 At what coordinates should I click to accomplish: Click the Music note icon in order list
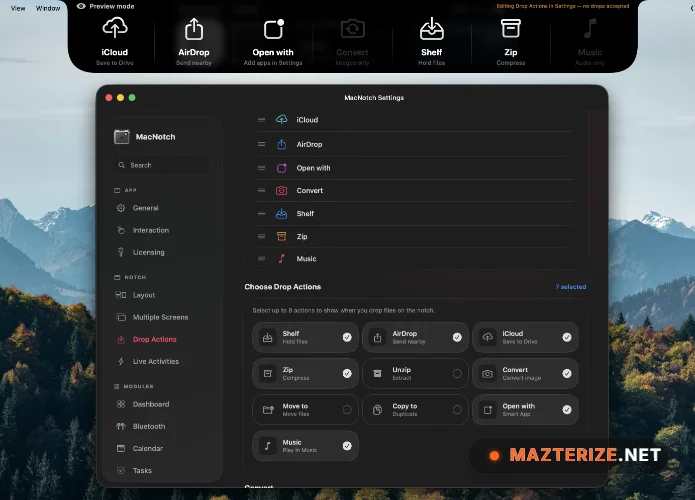coord(281,258)
